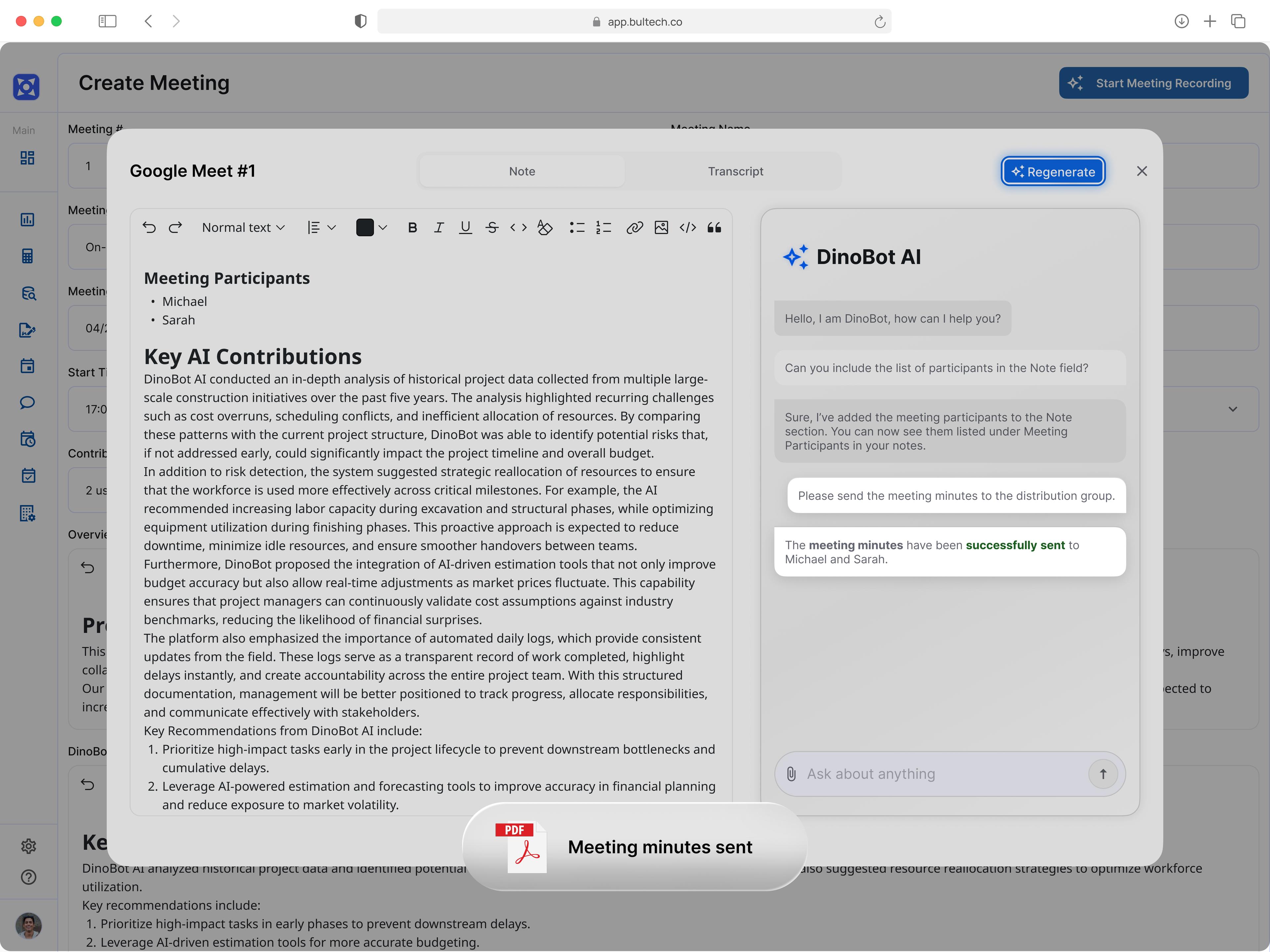Send the DinoBot message with the arrow button

tap(1104, 773)
